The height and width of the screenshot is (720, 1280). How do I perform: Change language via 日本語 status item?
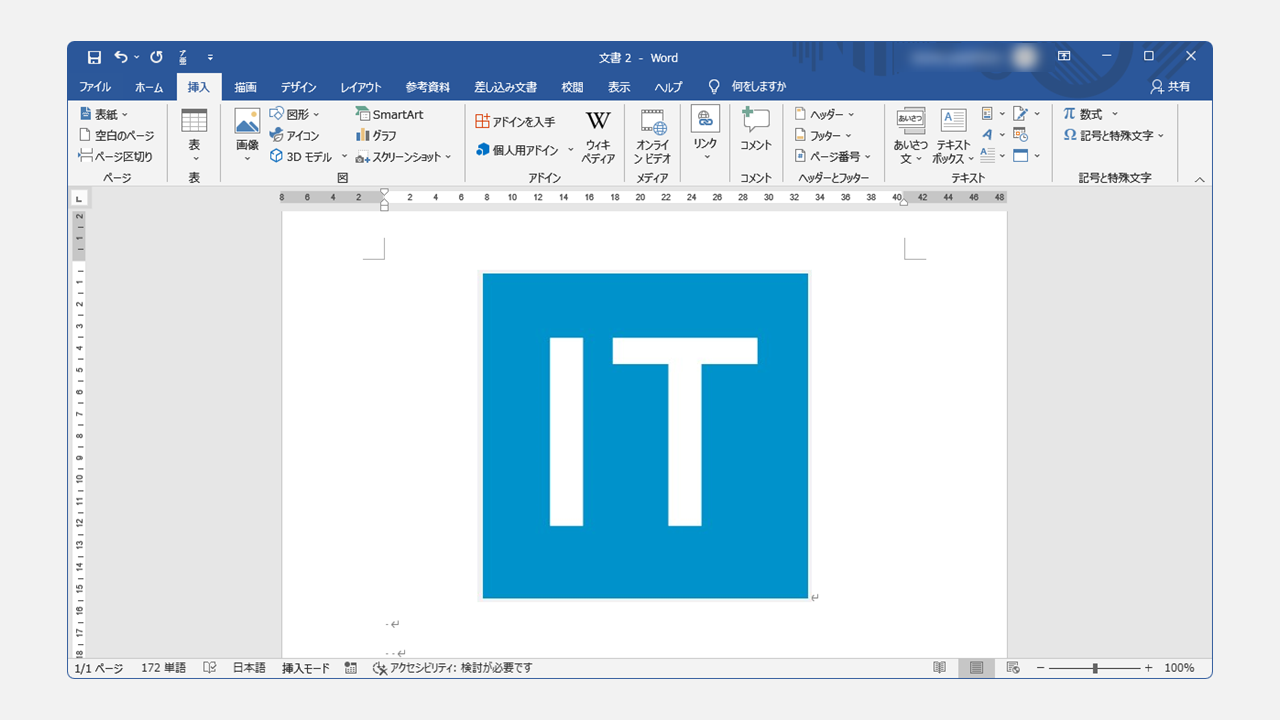249,668
